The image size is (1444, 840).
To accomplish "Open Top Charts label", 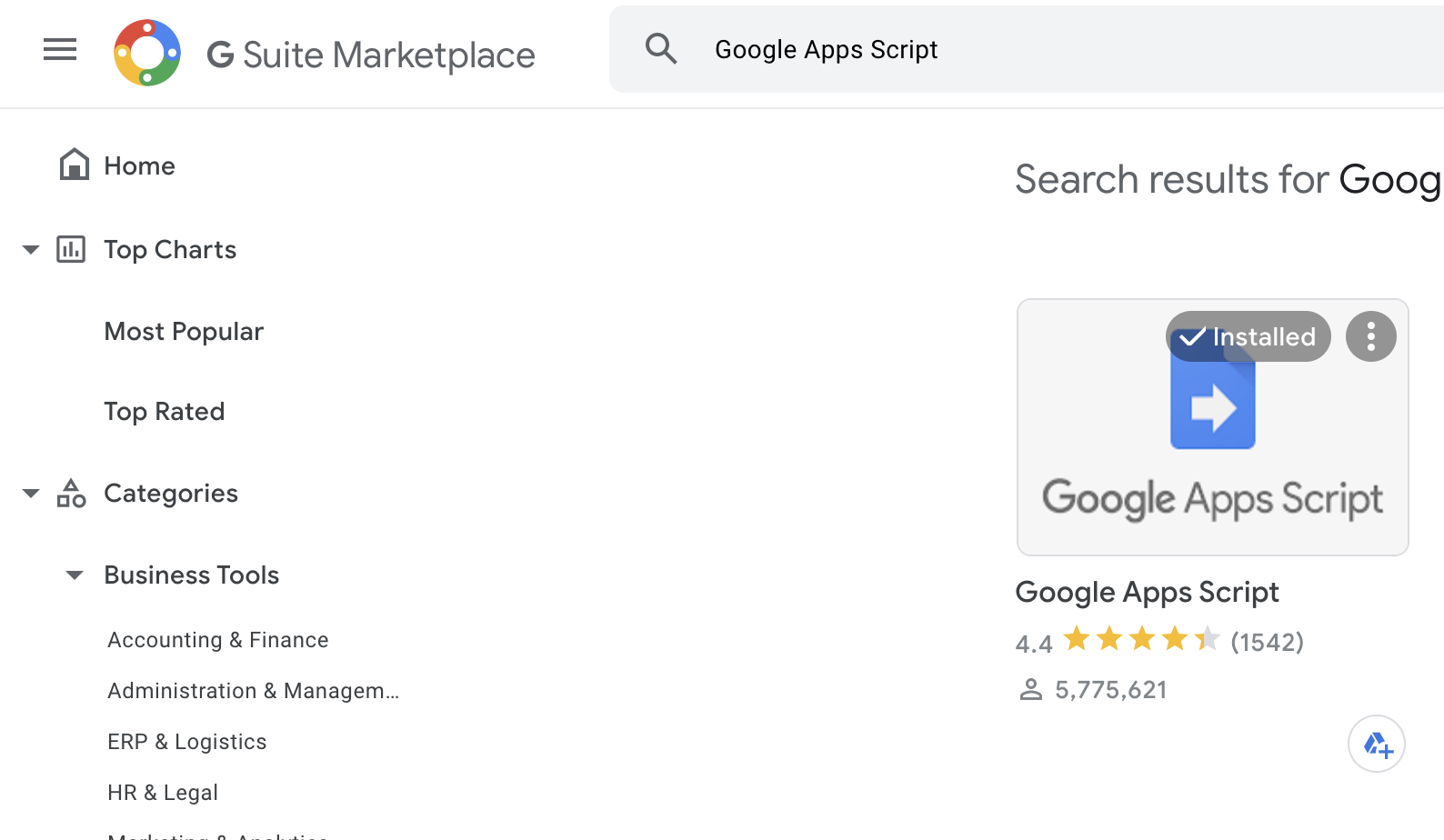I will pos(170,250).
